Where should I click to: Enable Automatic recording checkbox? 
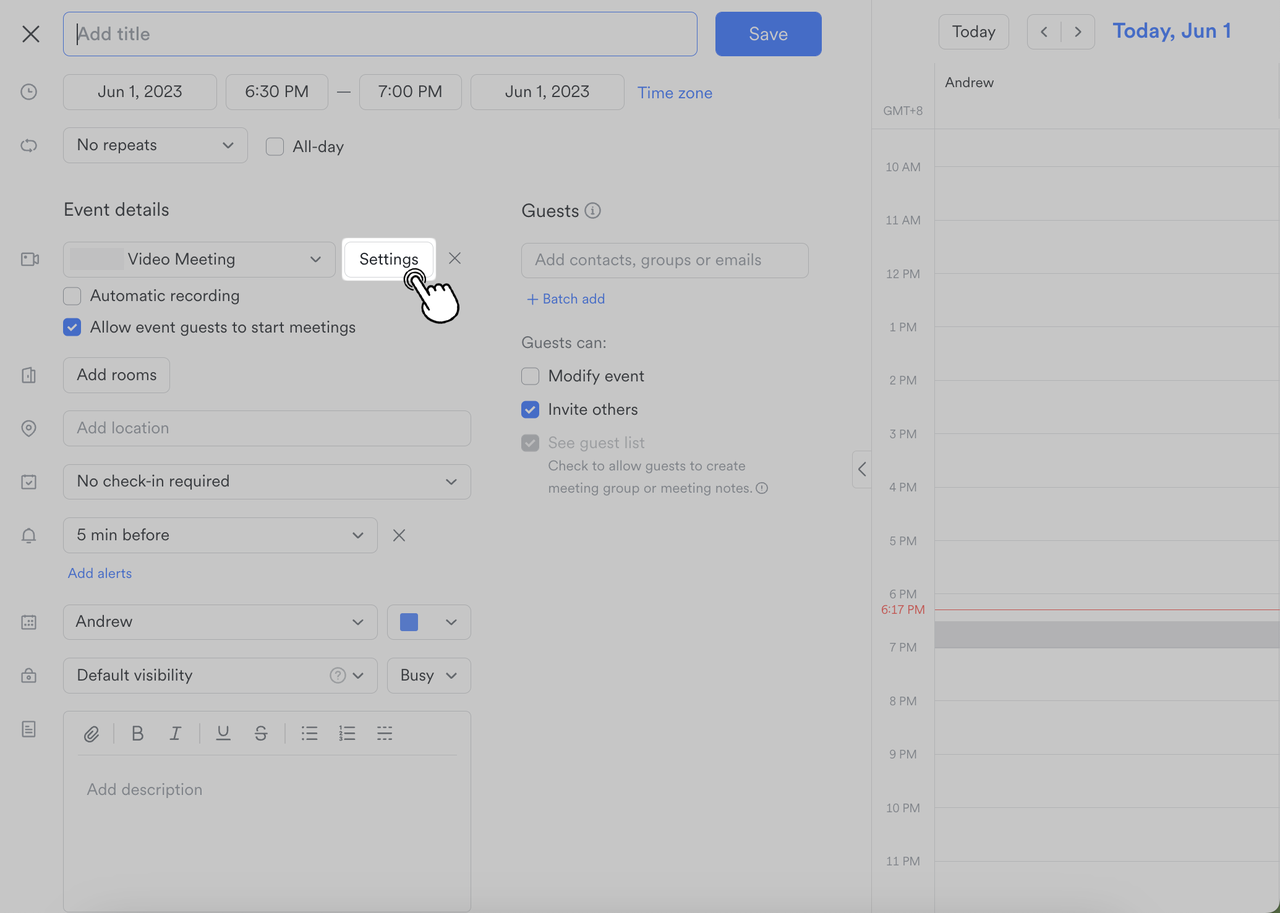click(x=72, y=296)
